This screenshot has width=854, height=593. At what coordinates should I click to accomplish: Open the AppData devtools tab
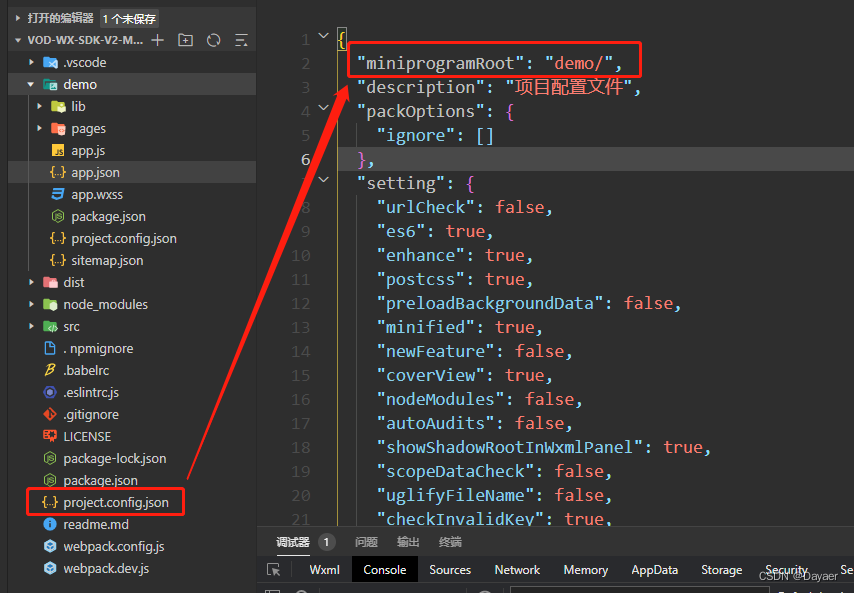coord(655,570)
